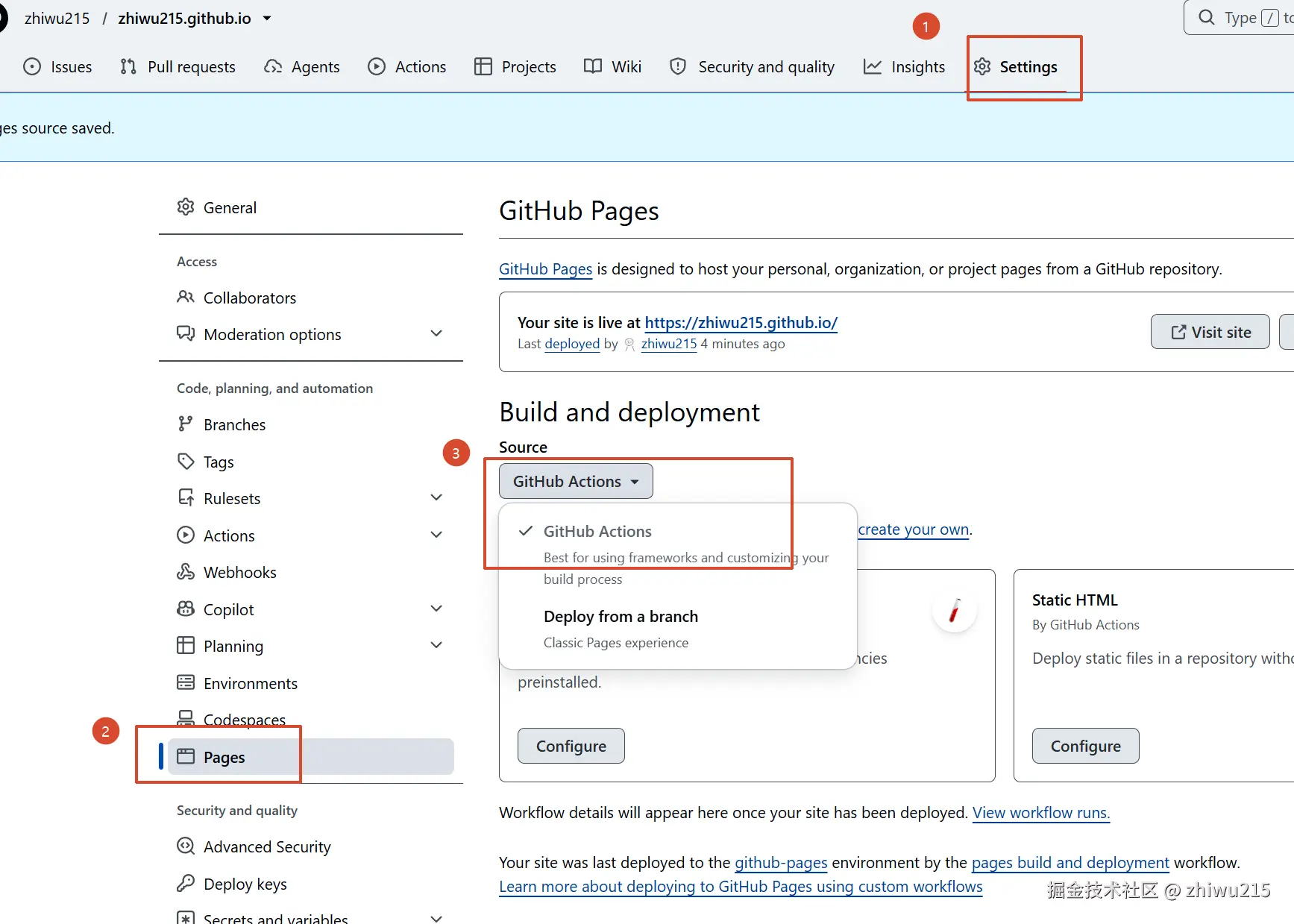The image size is (1294, 924).
Task: Expand the sidebar Actions section chevron
Action: click(437, 535)
